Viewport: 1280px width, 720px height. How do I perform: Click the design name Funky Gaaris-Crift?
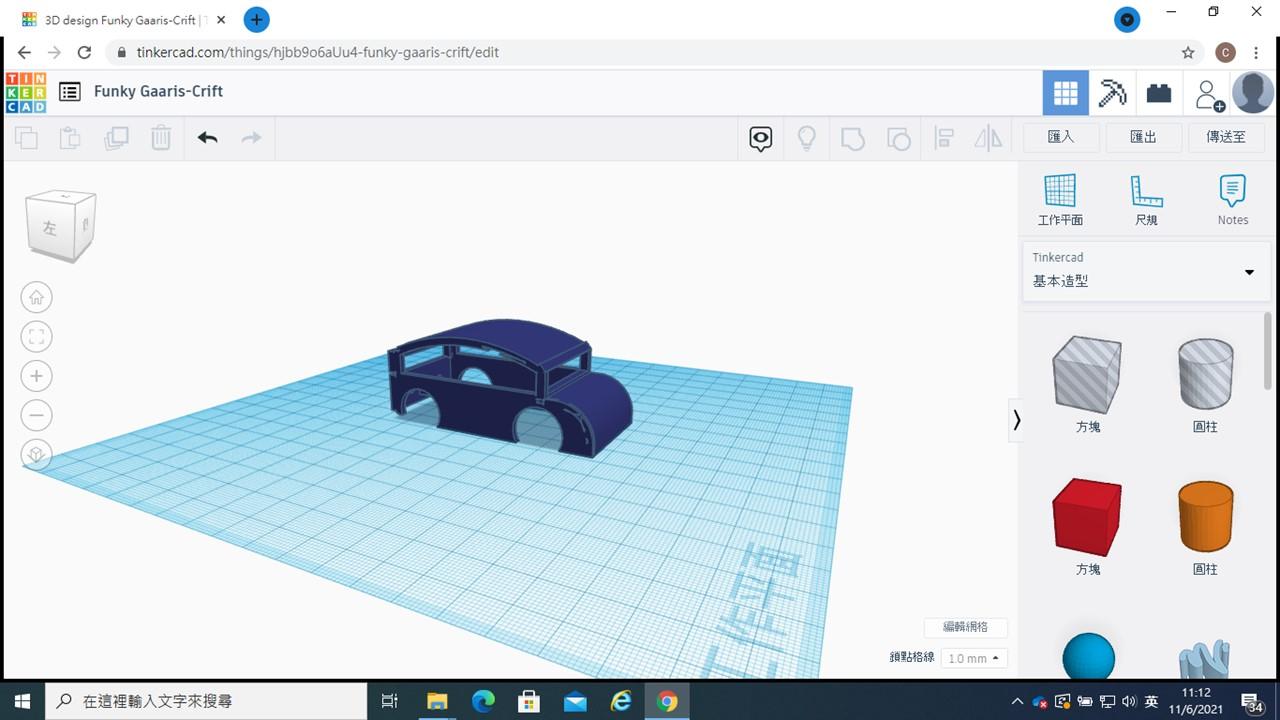(x=158, y=91)
